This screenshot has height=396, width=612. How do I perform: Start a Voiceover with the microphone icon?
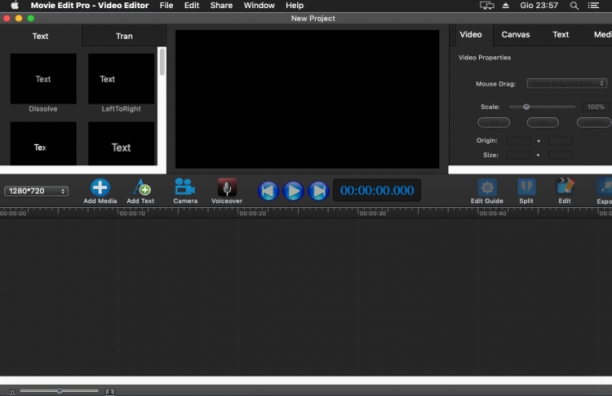227,187
